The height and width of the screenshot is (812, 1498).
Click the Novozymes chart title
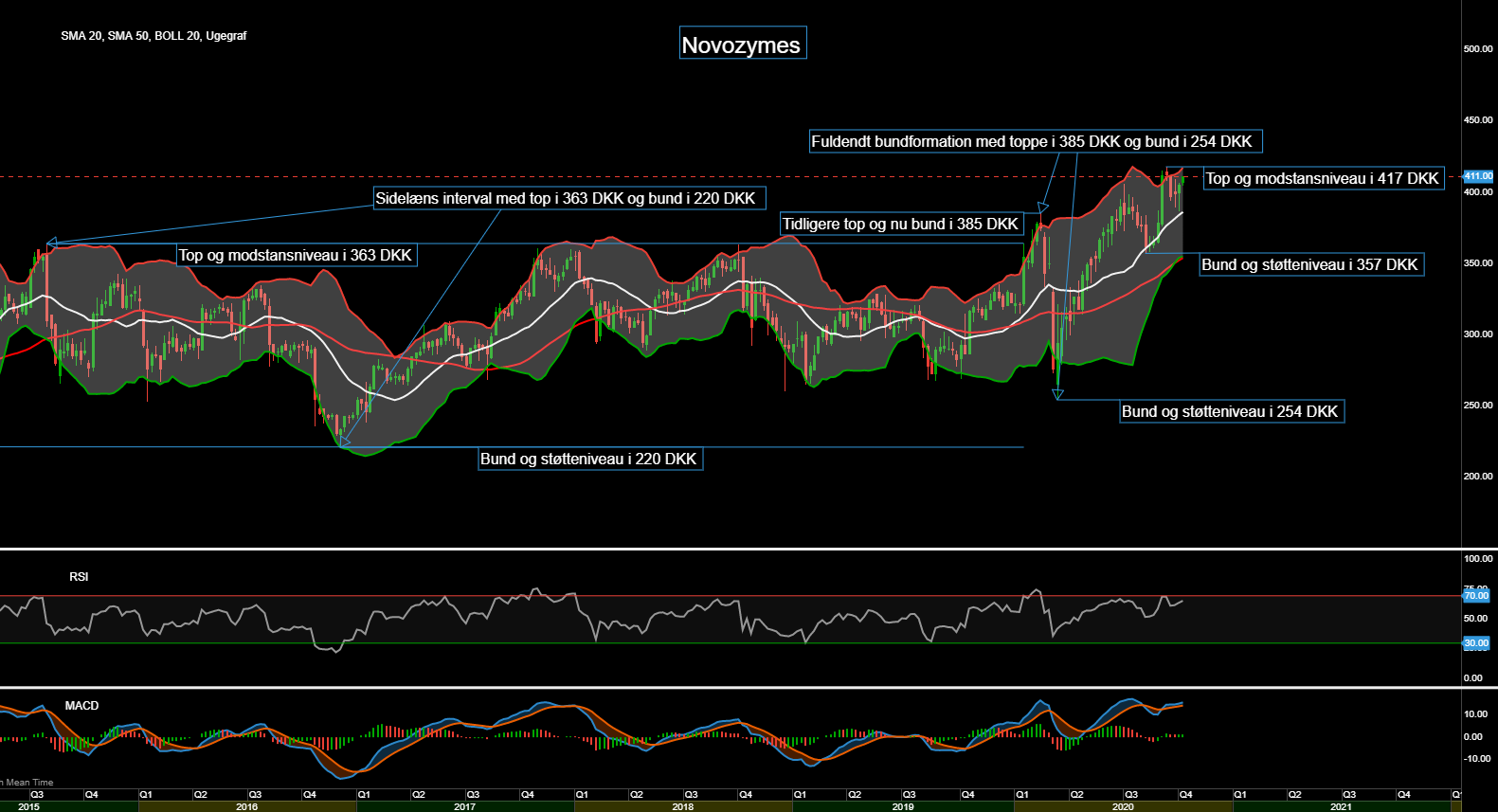click(742, 45)
